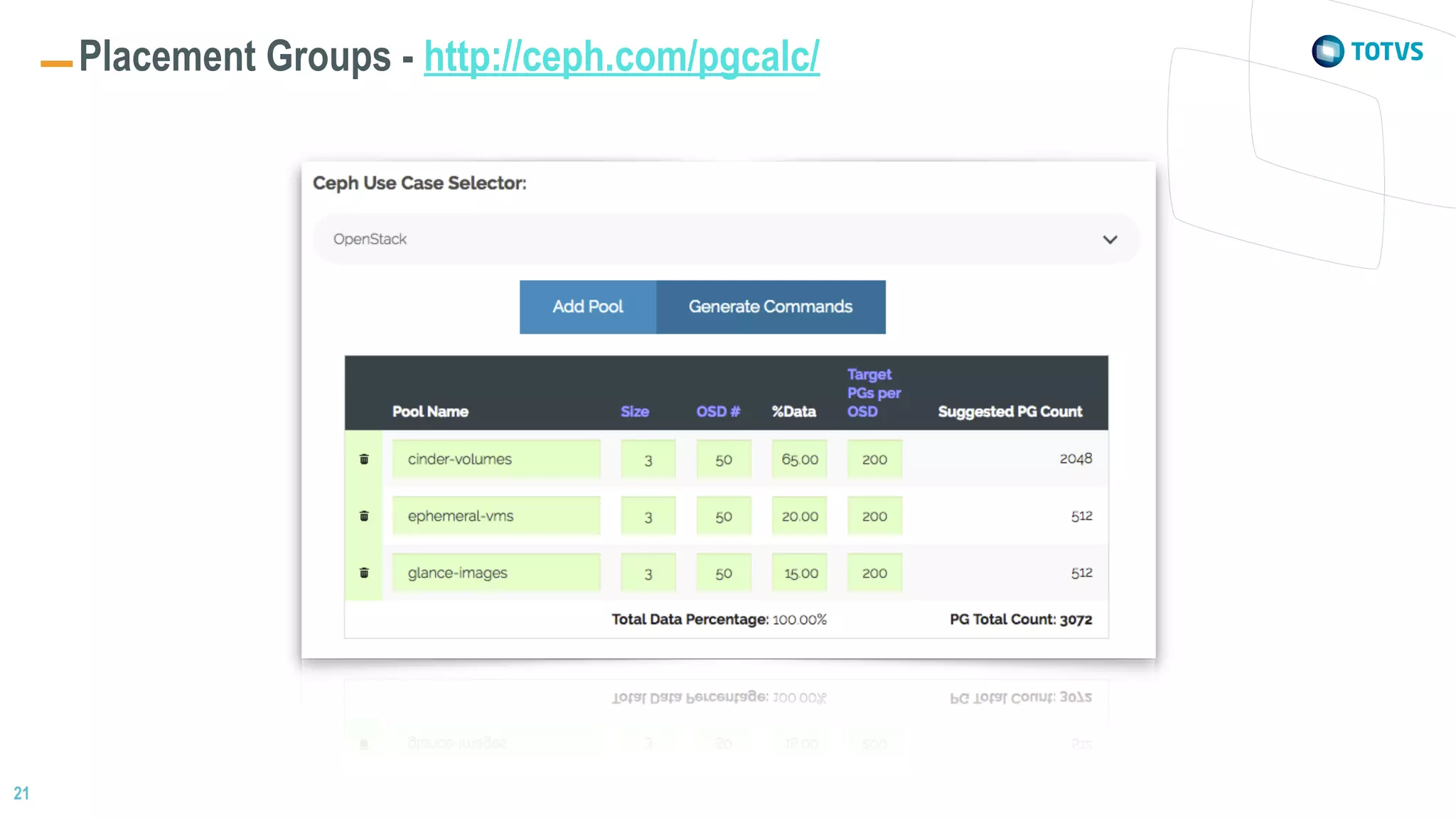
Task: Click the Add Pool button
Action: (588, 307)
